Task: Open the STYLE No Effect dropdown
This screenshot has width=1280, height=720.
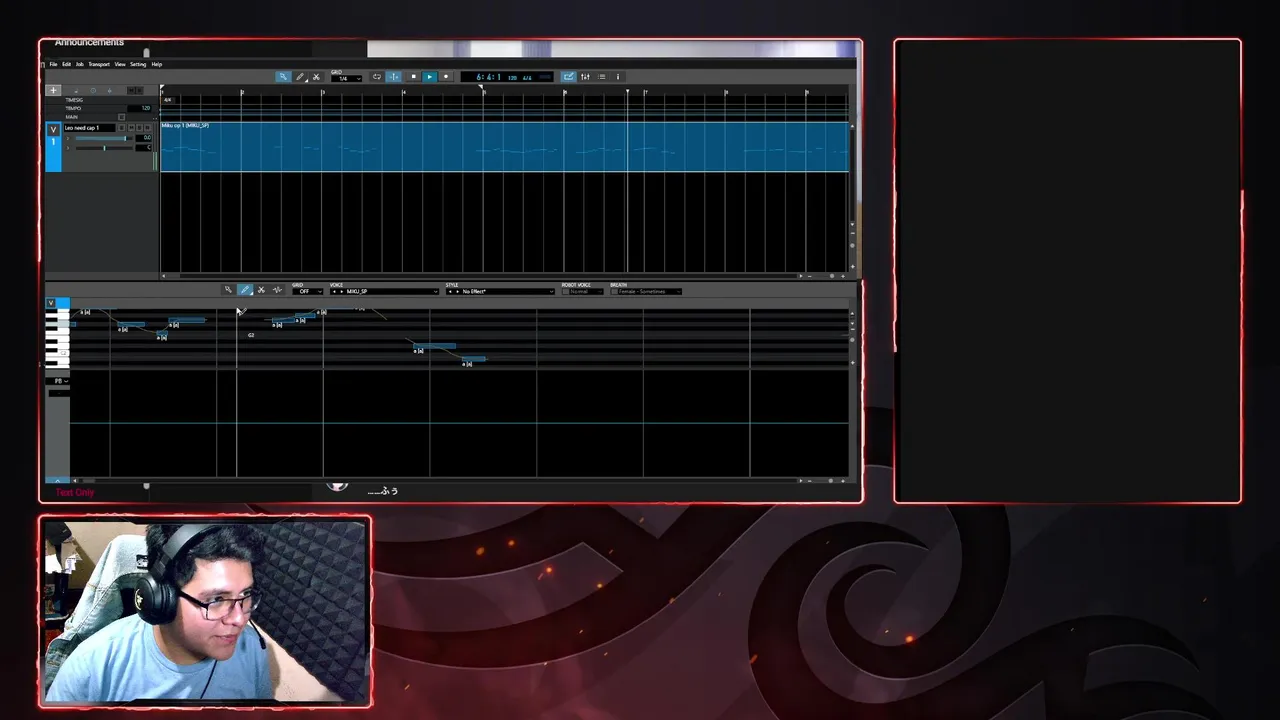Action: (x=500, y=292)
